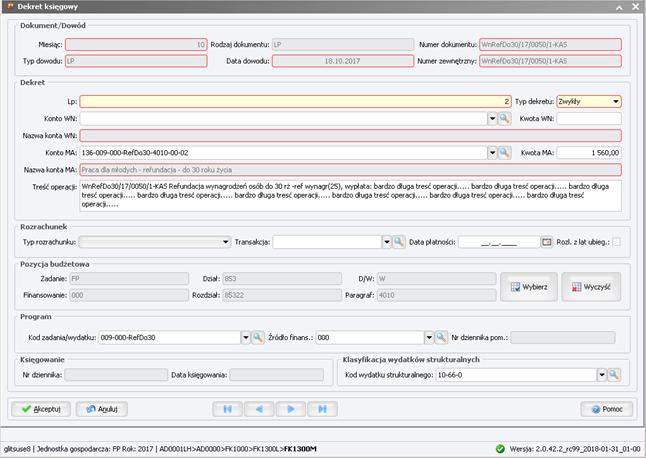The width and height of the screenshot is (646, 458).
Task: Click Finansowanie field showing 000
Action: [129, 295]
